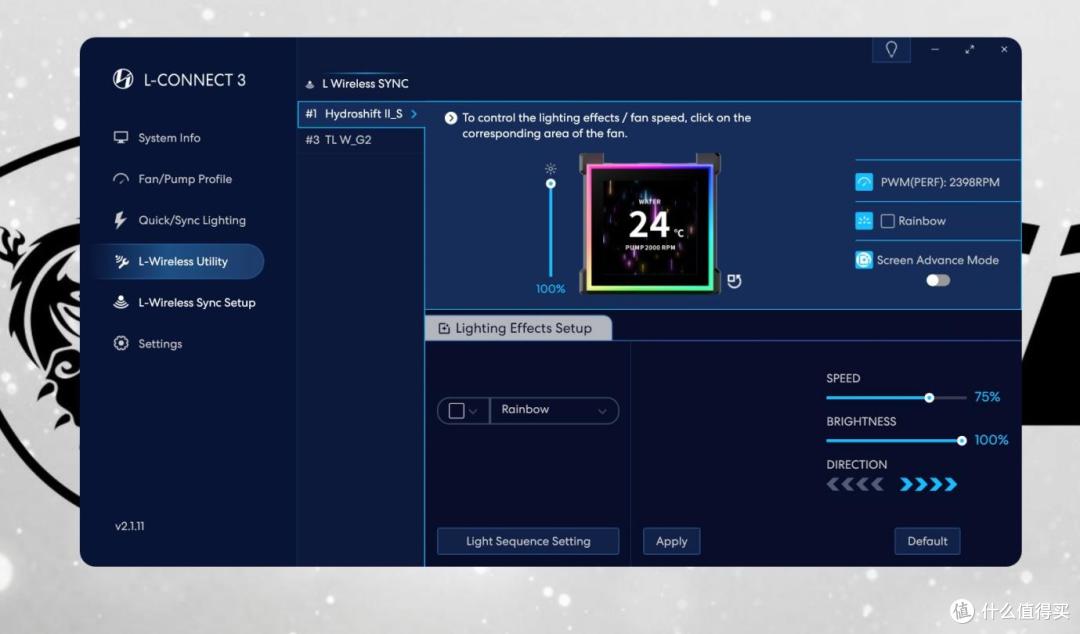
Task: Click the PWM(PERF) fan speed icon
Action: (x=864, y=182)
